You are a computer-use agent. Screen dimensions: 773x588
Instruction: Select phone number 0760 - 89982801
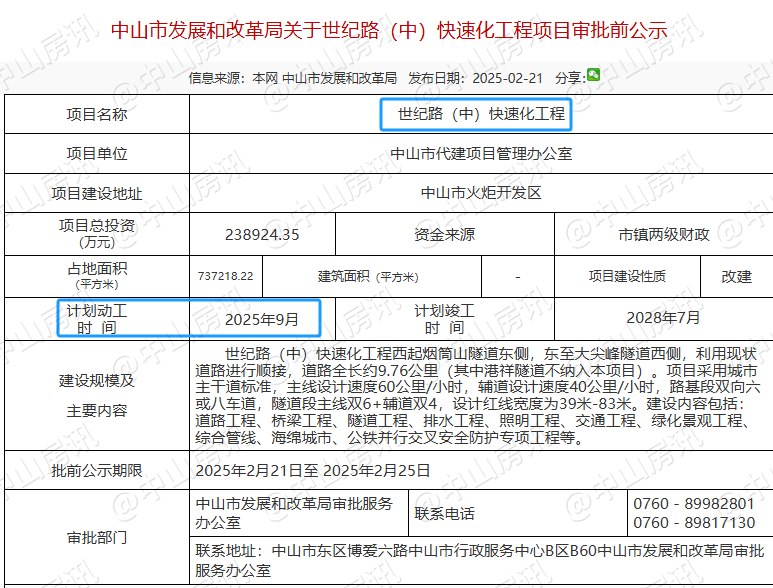tap(694, 504)
